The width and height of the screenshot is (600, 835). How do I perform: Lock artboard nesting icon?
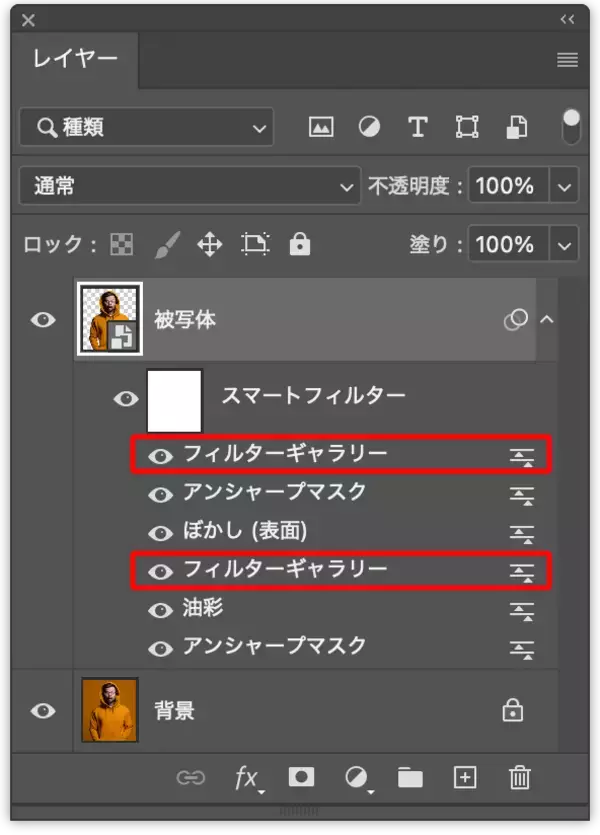click(256, 244)
